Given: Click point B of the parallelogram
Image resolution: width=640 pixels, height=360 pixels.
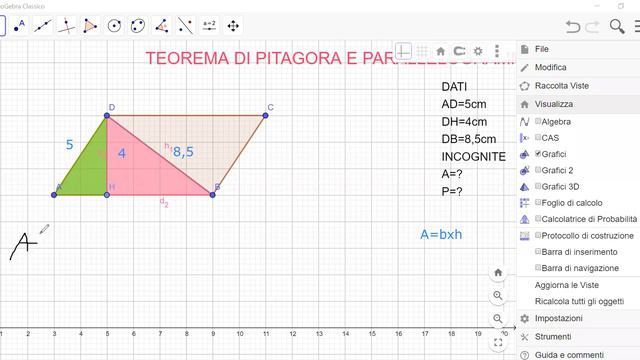Looking at the screenshot, I should (212, 195).
